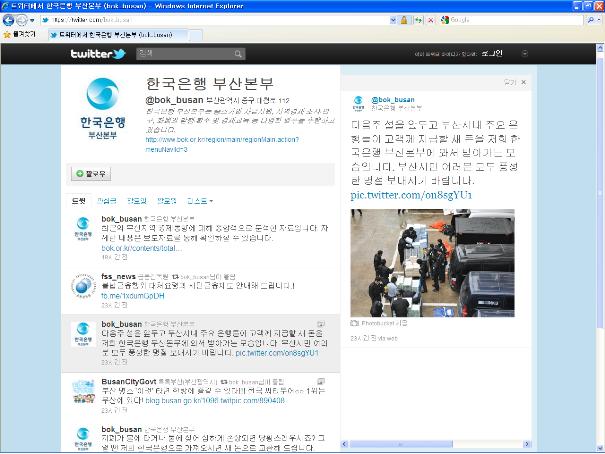Switch to the second profile tab 관심글

106,201
